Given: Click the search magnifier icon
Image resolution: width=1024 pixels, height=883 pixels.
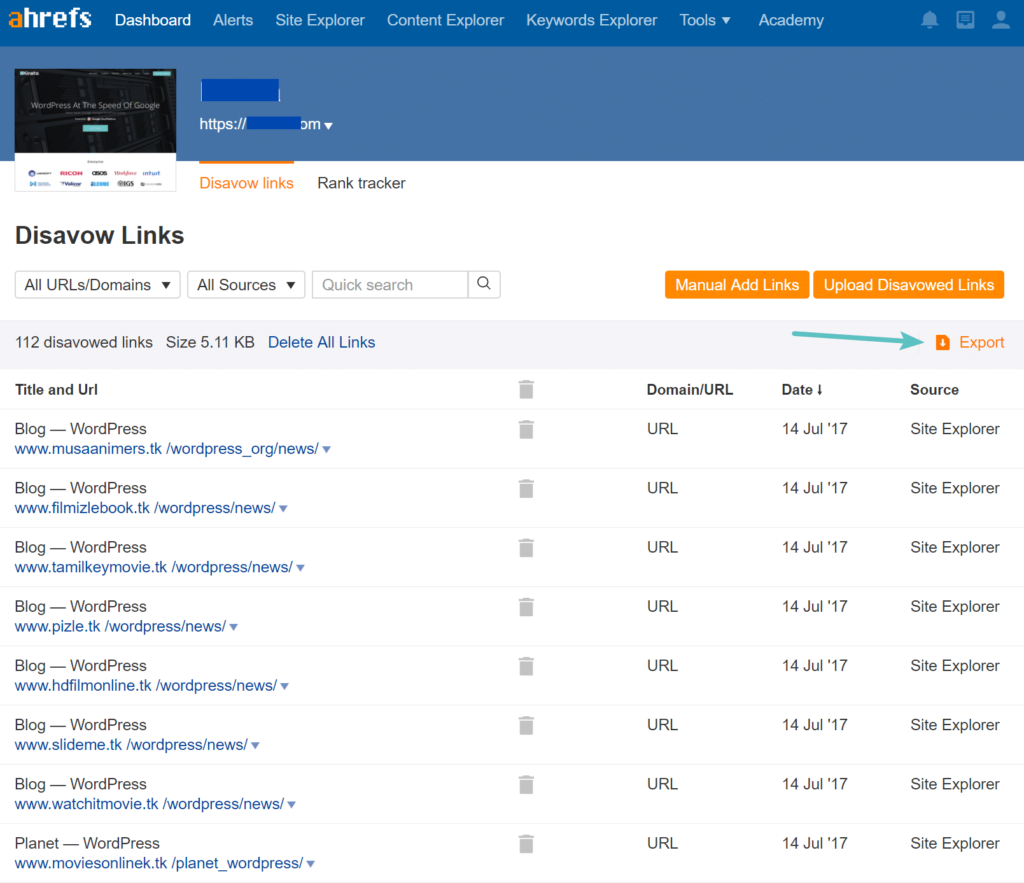Looking at the screenshot, I should coord(484,284).
